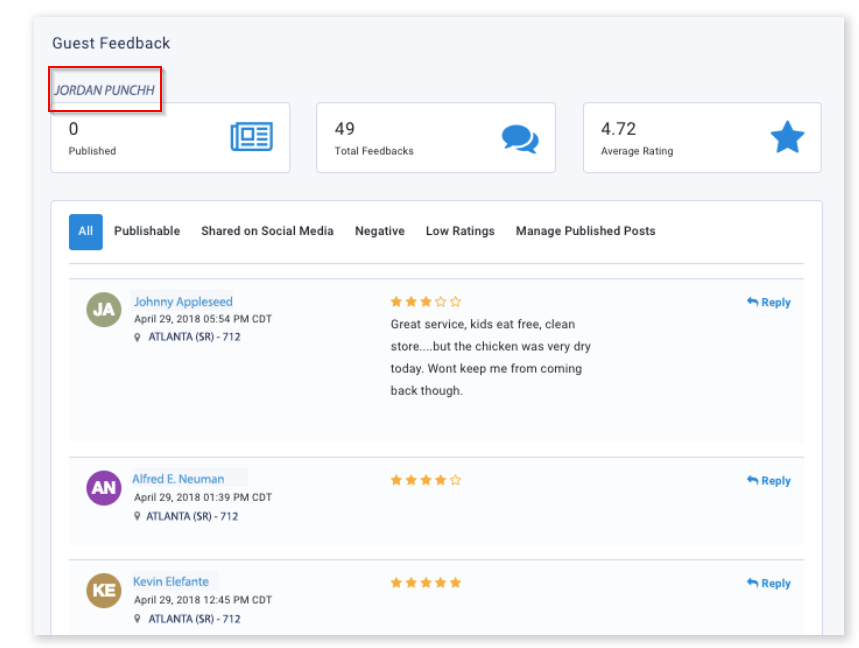Click the Kevin Elefante name link

172,581
